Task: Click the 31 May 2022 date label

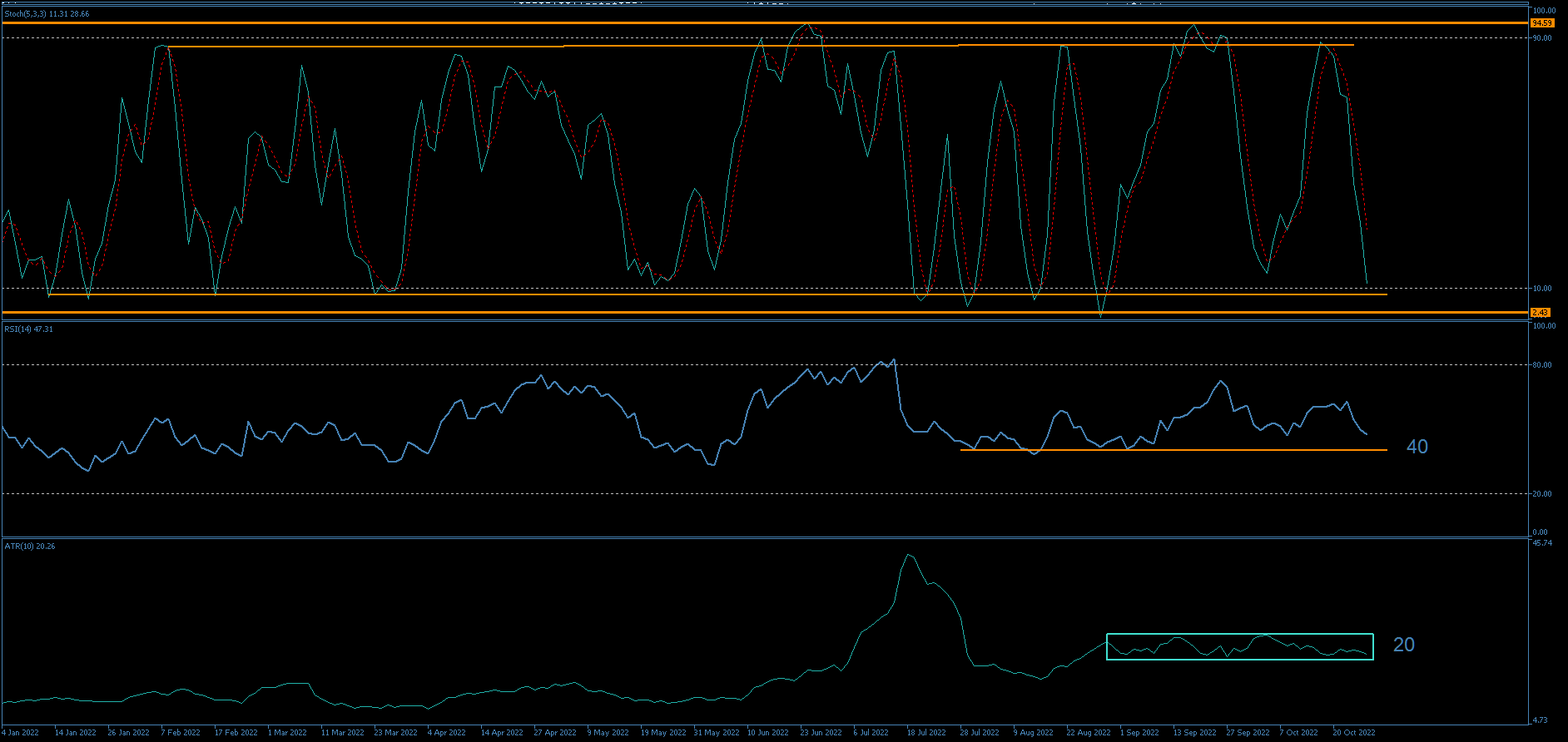Action: (717, 733)
